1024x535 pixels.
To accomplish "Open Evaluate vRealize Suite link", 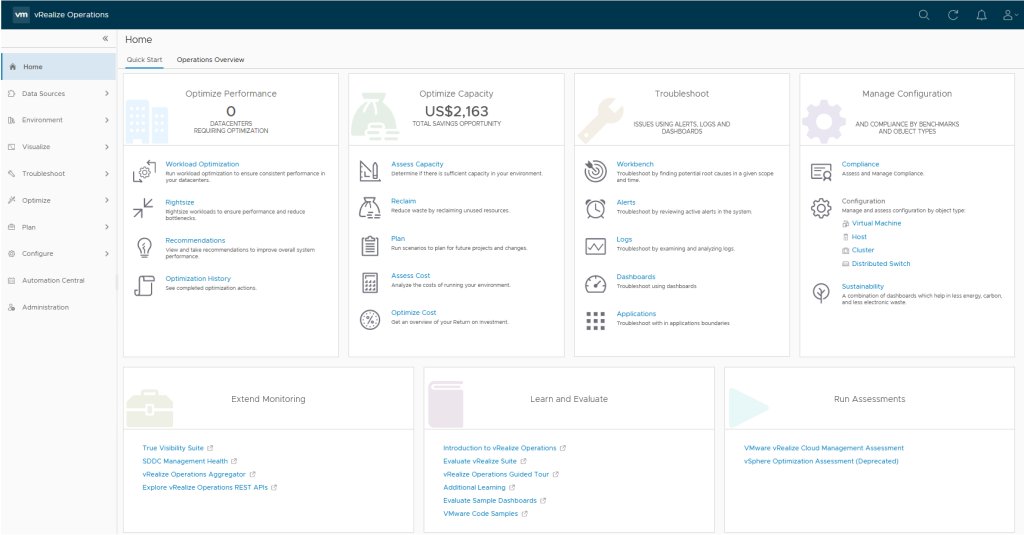I will [x=479, y=461].
